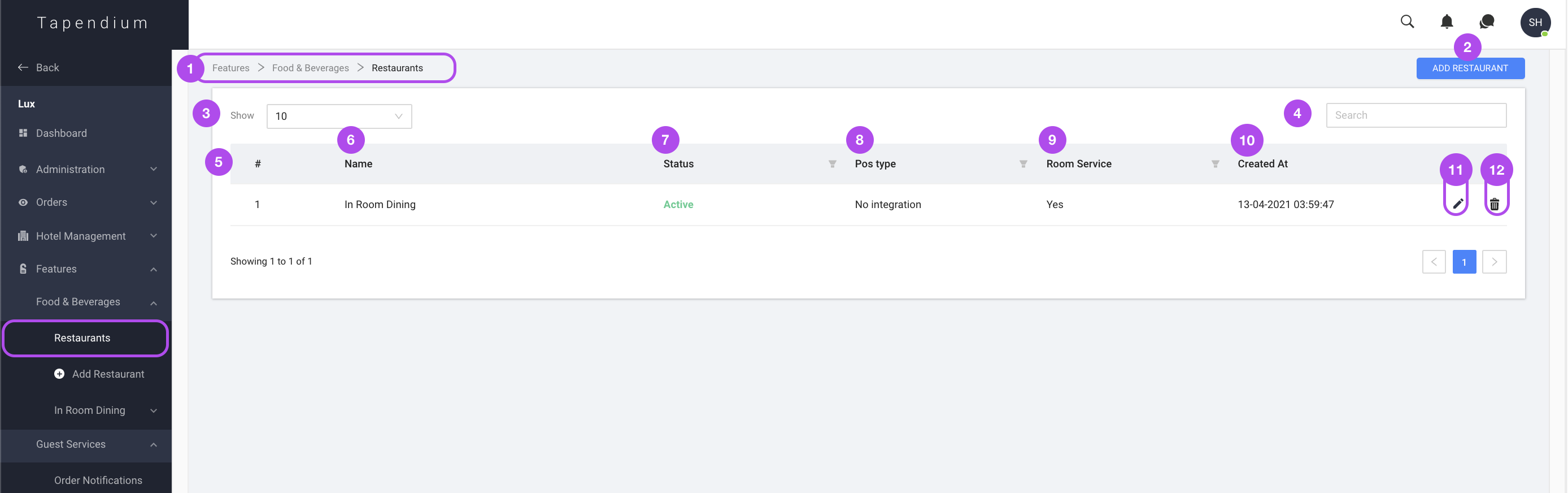Click the Food & Beverages breadcrumb link
The width and height of the screenshot is (1568, 493).
(310, 68)
